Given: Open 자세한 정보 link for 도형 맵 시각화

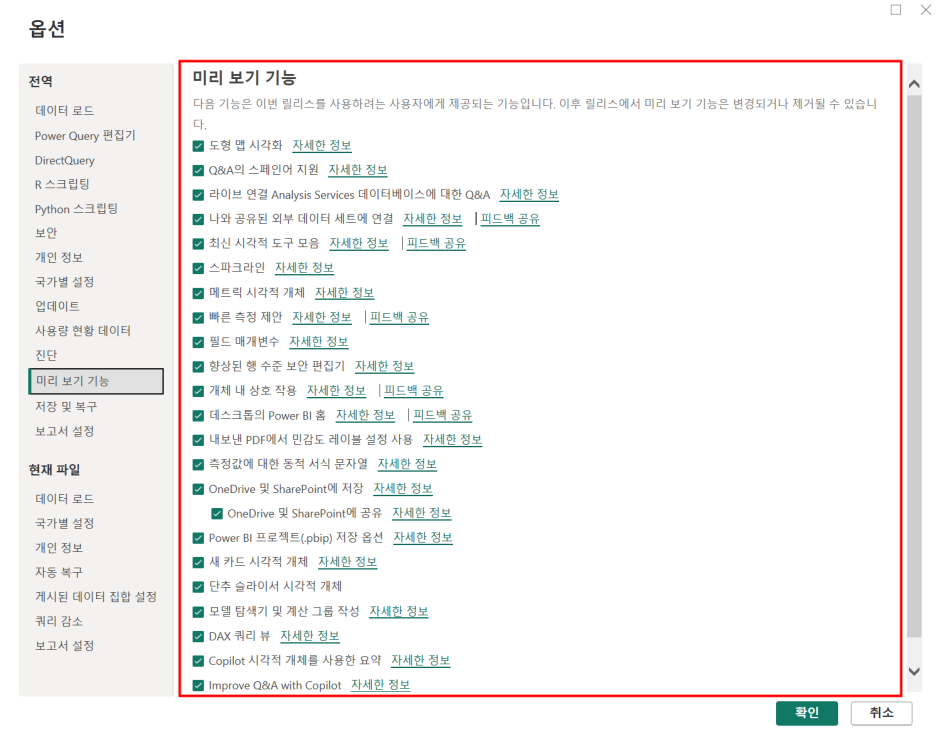Looking at the screenshot, I should 322,146.
